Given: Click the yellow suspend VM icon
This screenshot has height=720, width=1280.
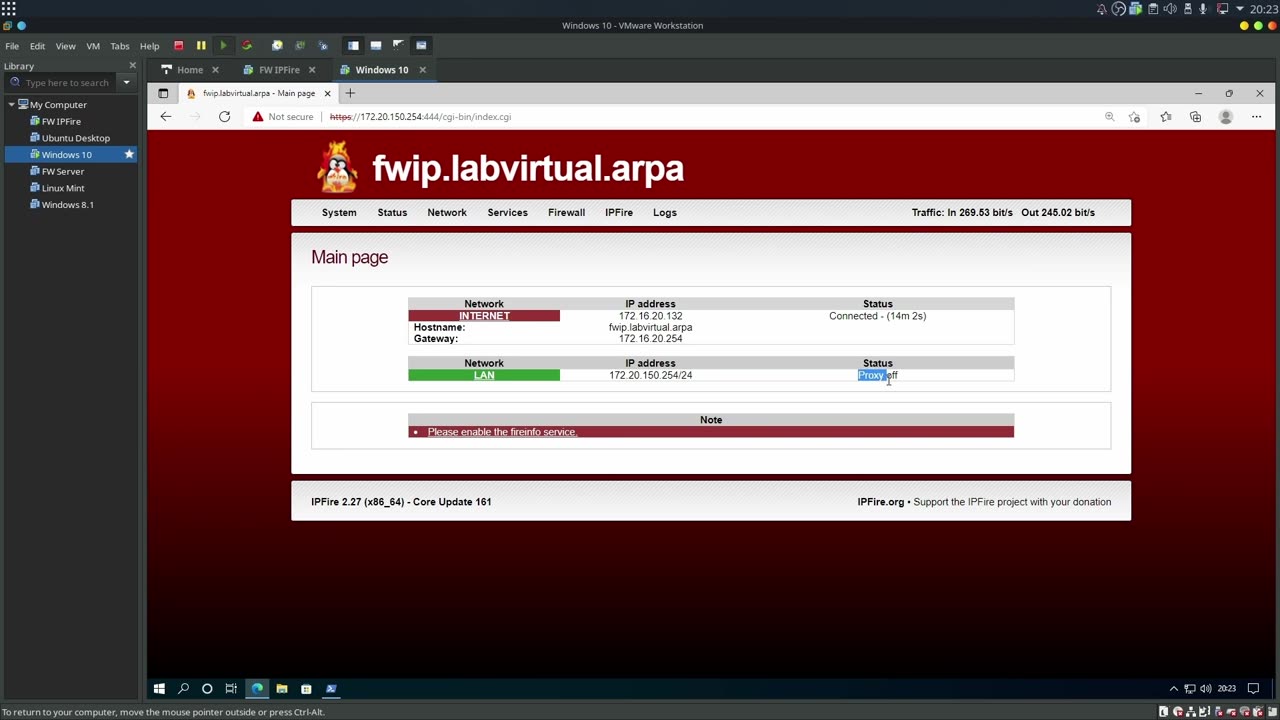Looking at the screenshot, I should click(201, 45).
